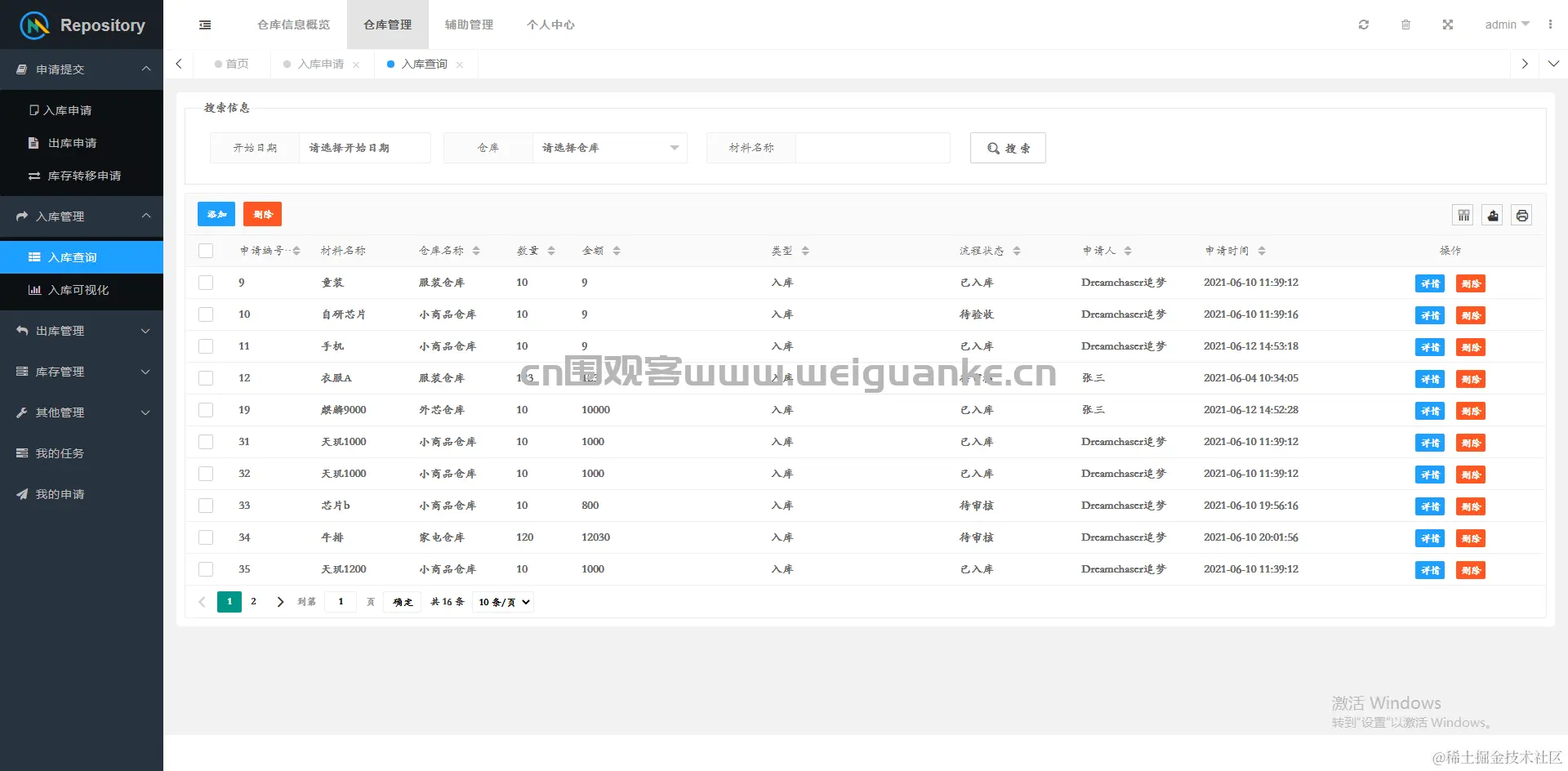Image resolution: width=1568 pixels, height=771 pixels.
Task: Expand the 库存管理 sidebar group
Action: tap(82, 372)
